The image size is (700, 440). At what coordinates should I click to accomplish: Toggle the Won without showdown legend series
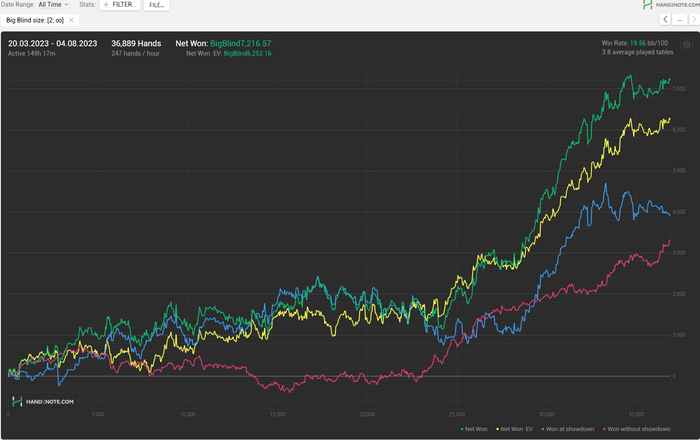click(x=636, y=429)
